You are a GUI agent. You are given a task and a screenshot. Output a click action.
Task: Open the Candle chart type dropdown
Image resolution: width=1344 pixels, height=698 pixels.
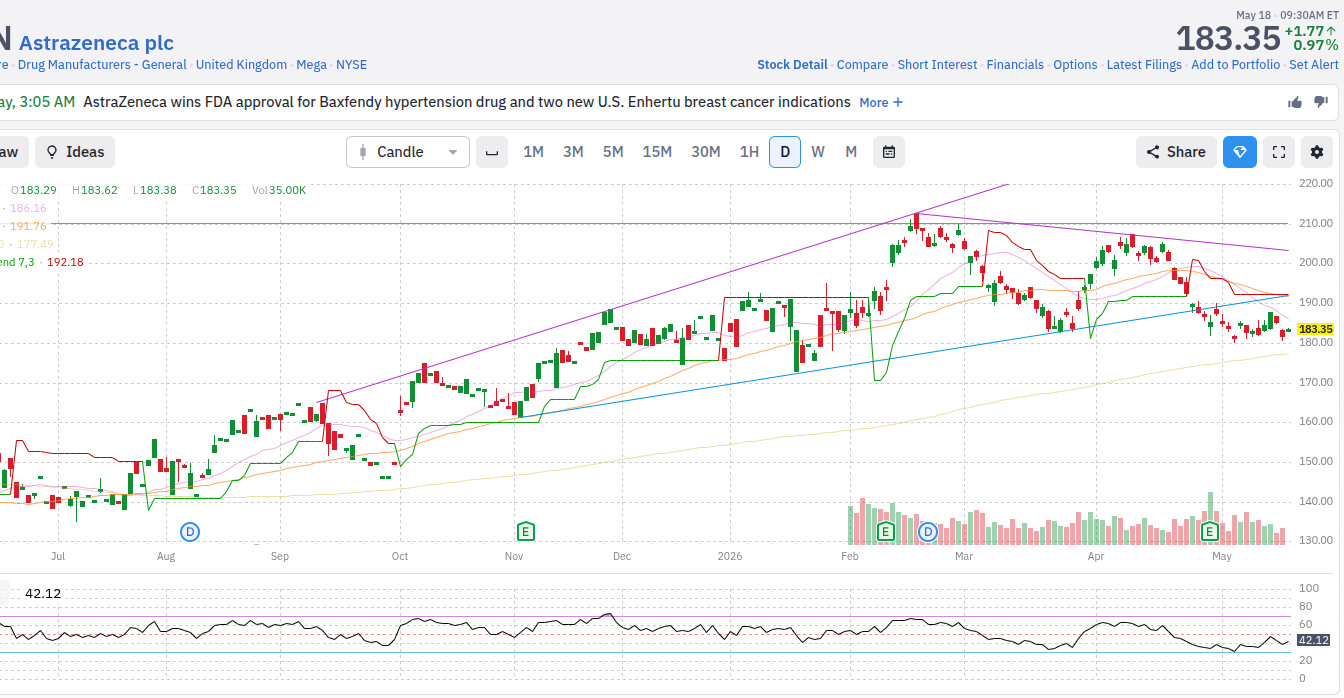coord(408,152)
